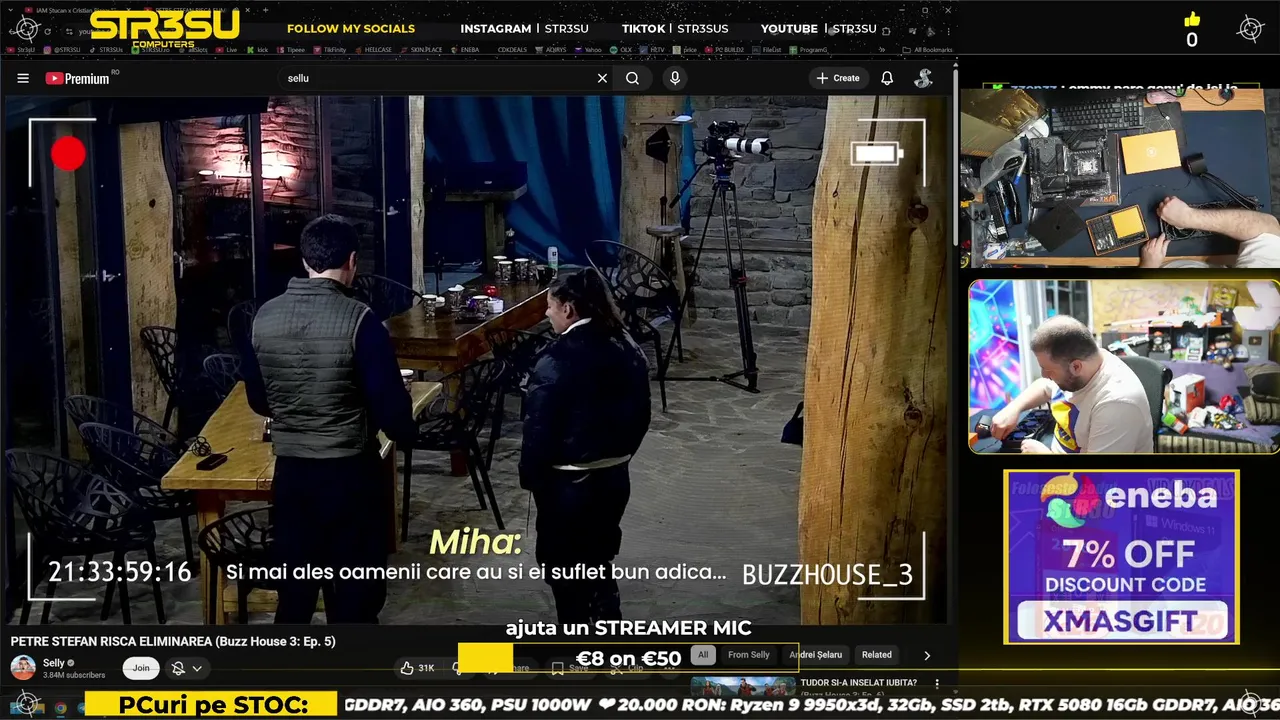Open the ProgramG bookmark
The height and width of the screenshot is (720, 1280).
pyautogui.click(x=808, y=50)
